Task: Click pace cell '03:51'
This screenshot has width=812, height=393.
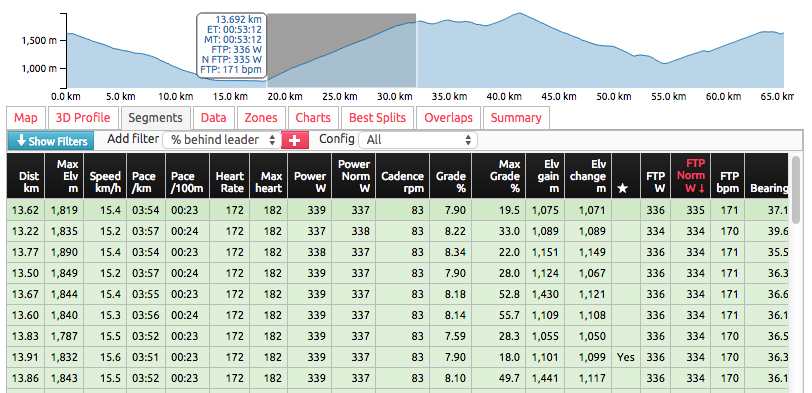Action: click(x=146, y=357)
